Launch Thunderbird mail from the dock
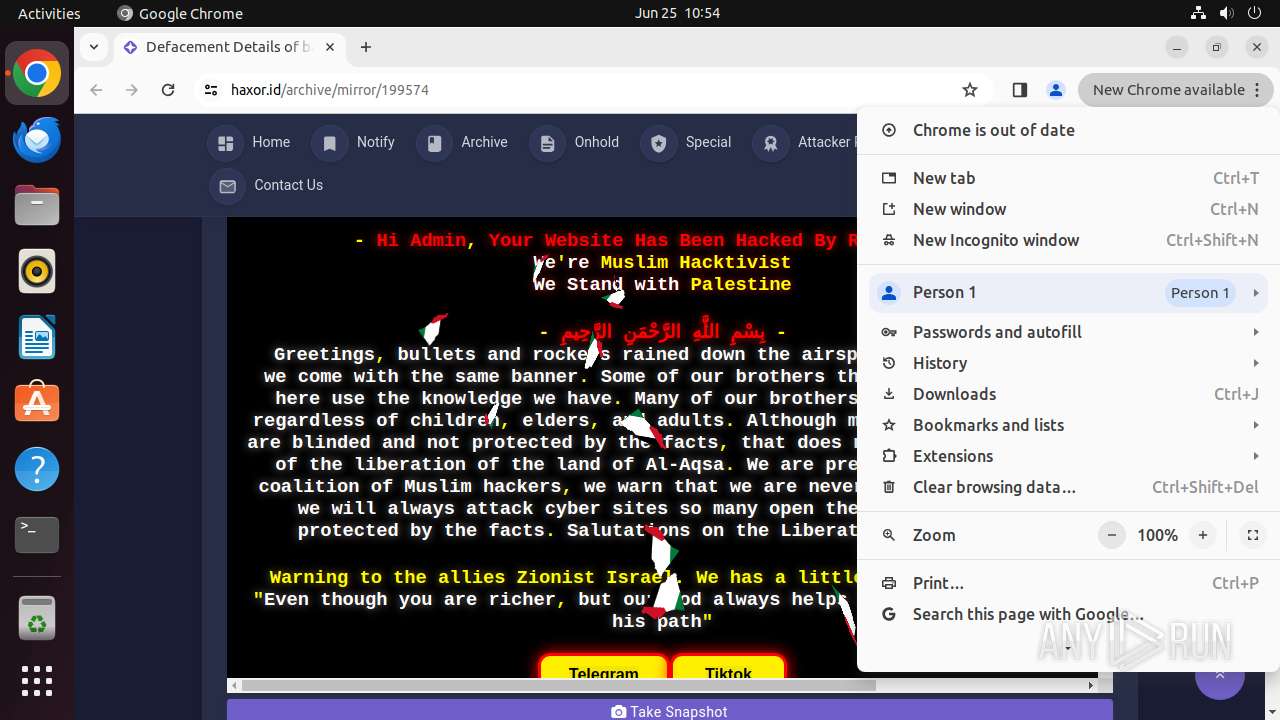Image resolution: width=1280 pixels, height=720 pixels. coord(37,140)
